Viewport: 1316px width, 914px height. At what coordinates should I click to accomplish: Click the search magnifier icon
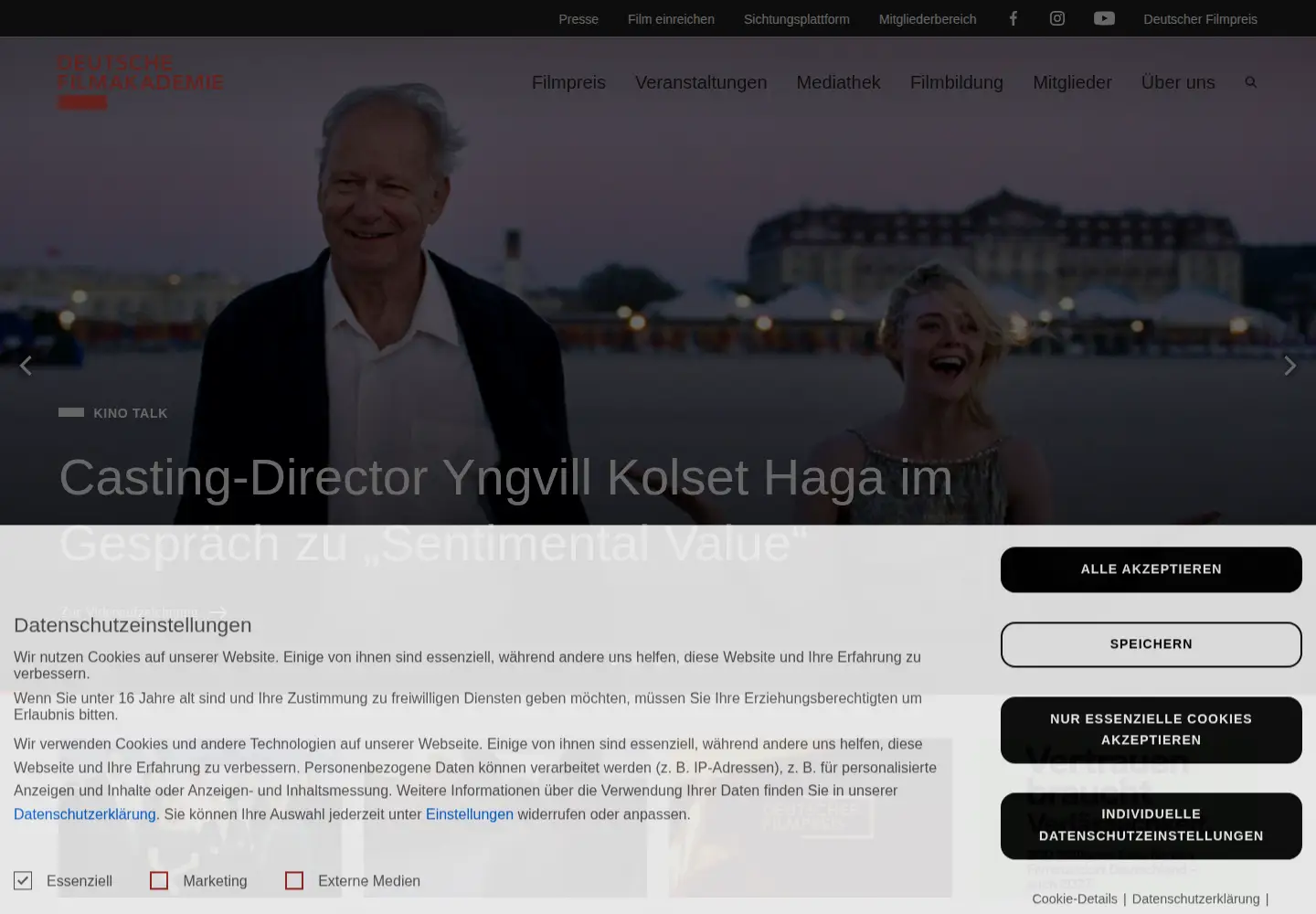click(1251, 82)
